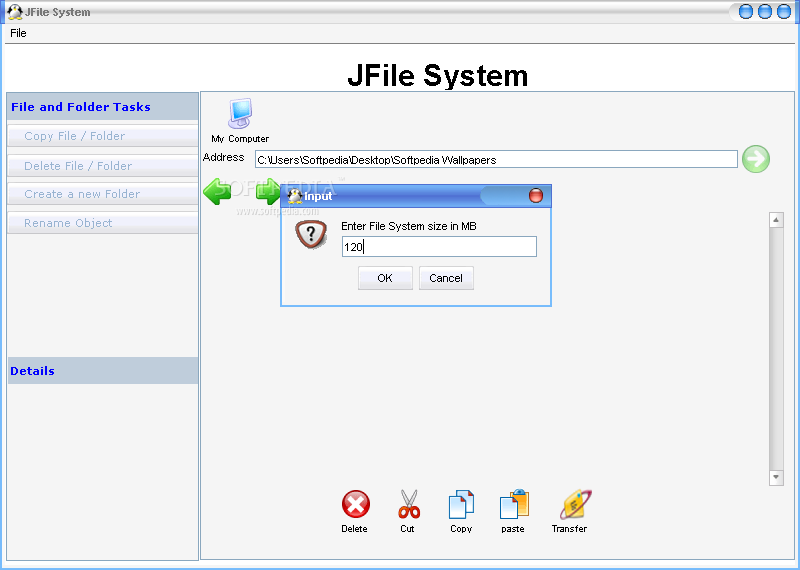Open the File menu

18,33
